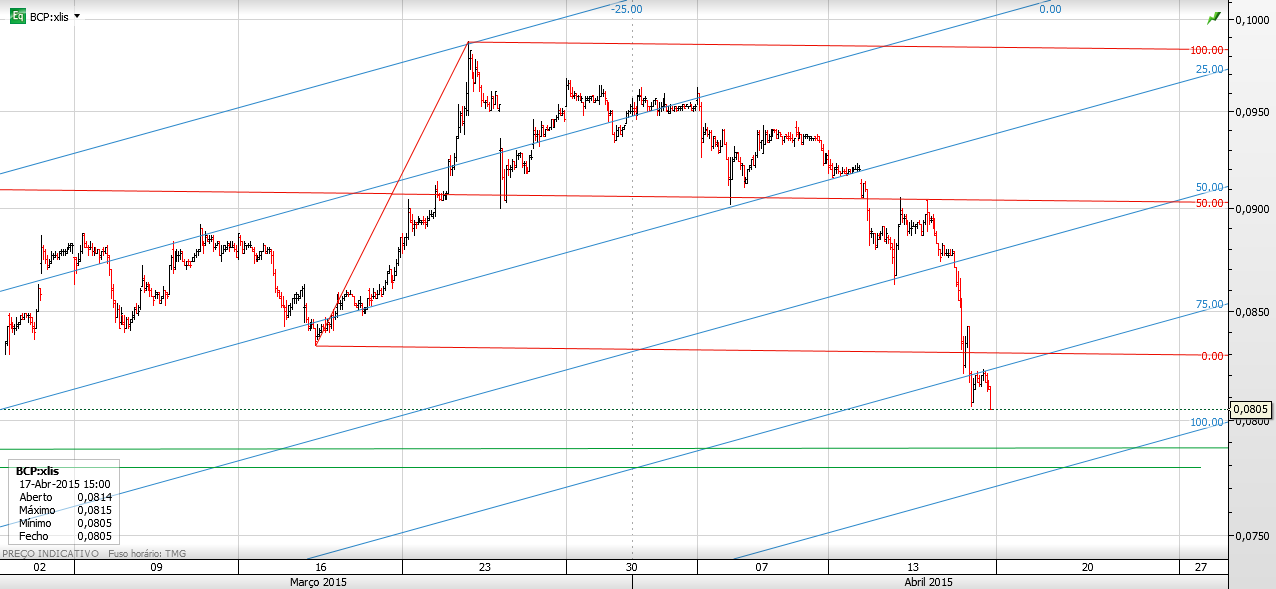This screenshot has width=1276, height=589.
Task: Click the PREÇO INDICATIVO footer text
Action: (x=50, y=553)
